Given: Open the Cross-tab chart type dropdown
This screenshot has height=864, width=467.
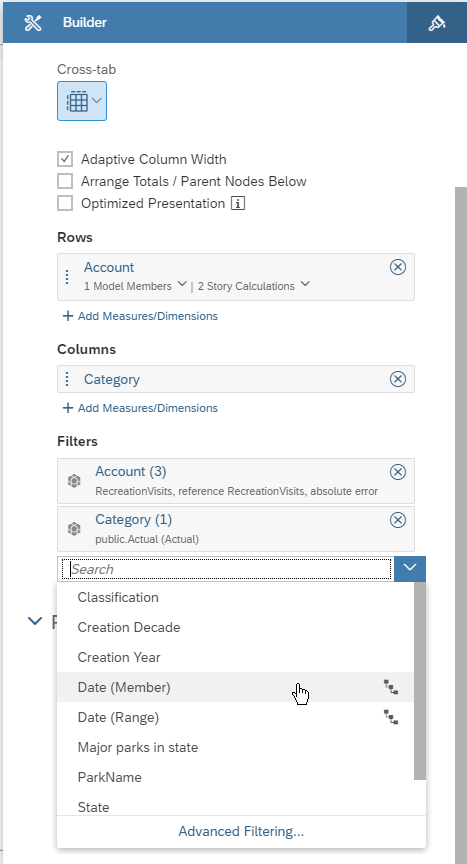Looking at the screenshot, I should (82, 101).
